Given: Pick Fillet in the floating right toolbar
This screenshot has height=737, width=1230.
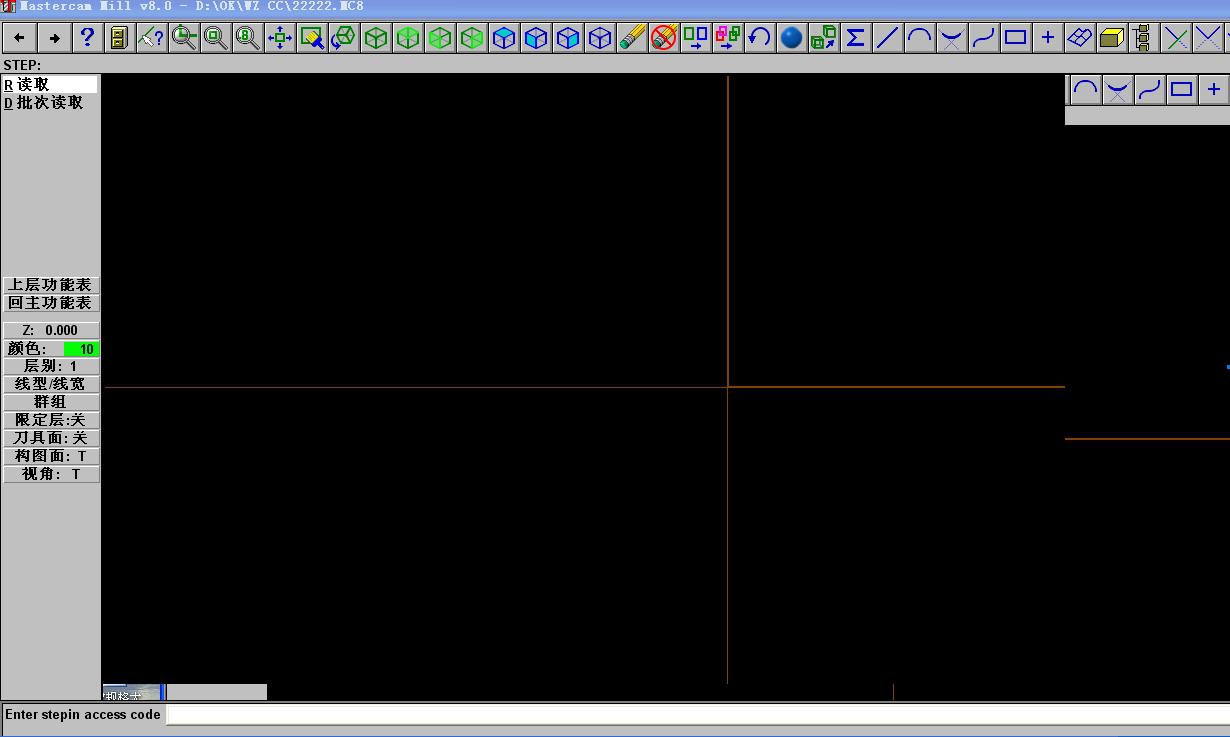Looking at the screenshot, I should click(1117, 89).
